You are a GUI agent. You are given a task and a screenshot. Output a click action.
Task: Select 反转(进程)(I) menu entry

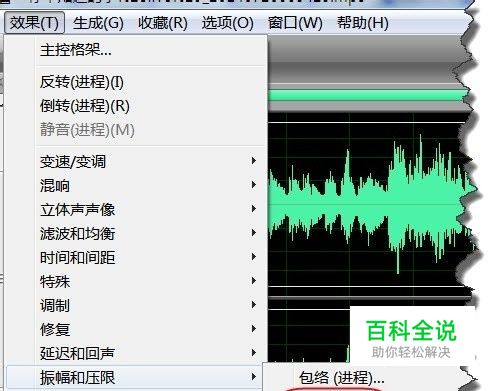click(136, 82)
